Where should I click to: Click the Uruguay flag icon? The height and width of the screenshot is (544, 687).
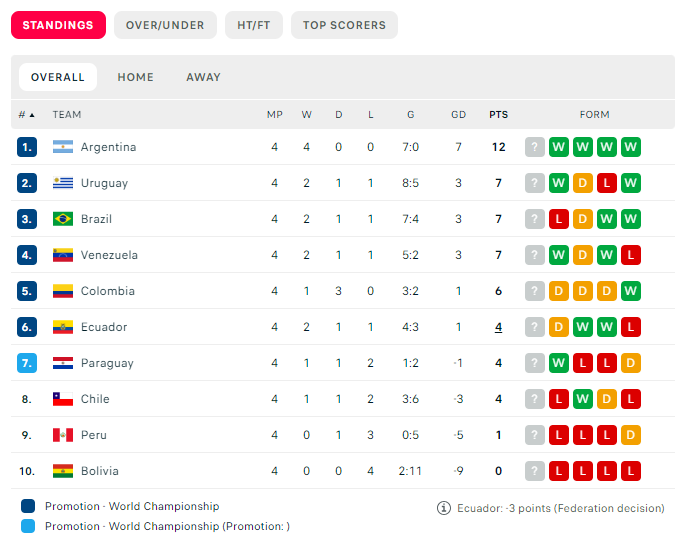coord(63,183)
